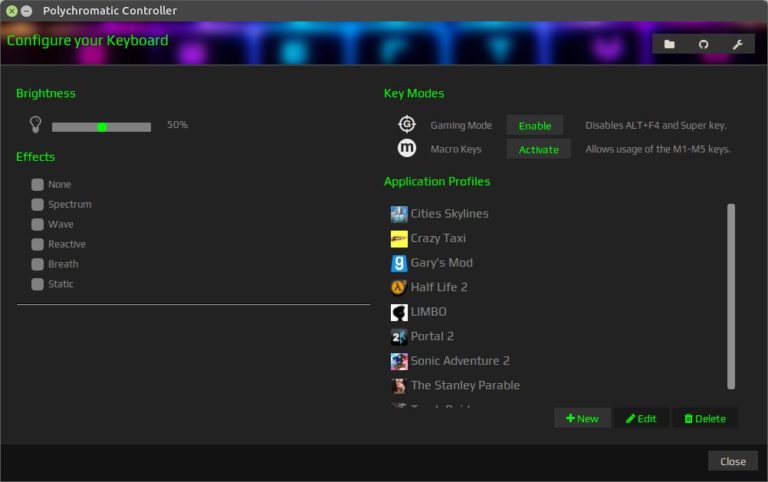Open the GitHub icon in header
This screenshot has width=768, height=482.
(x=703, y=45)
